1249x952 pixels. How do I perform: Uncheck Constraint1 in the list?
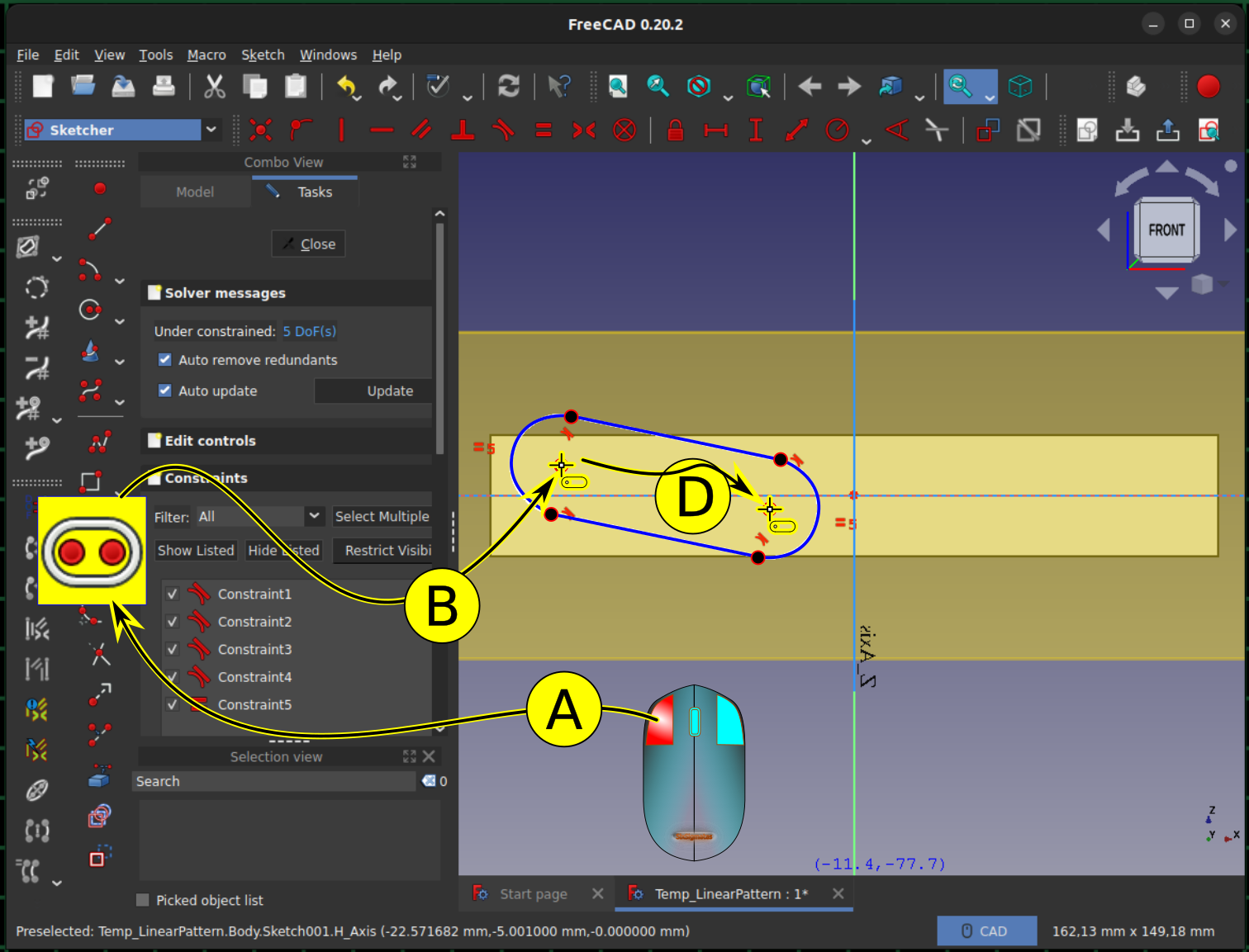(x=172, y=594)
